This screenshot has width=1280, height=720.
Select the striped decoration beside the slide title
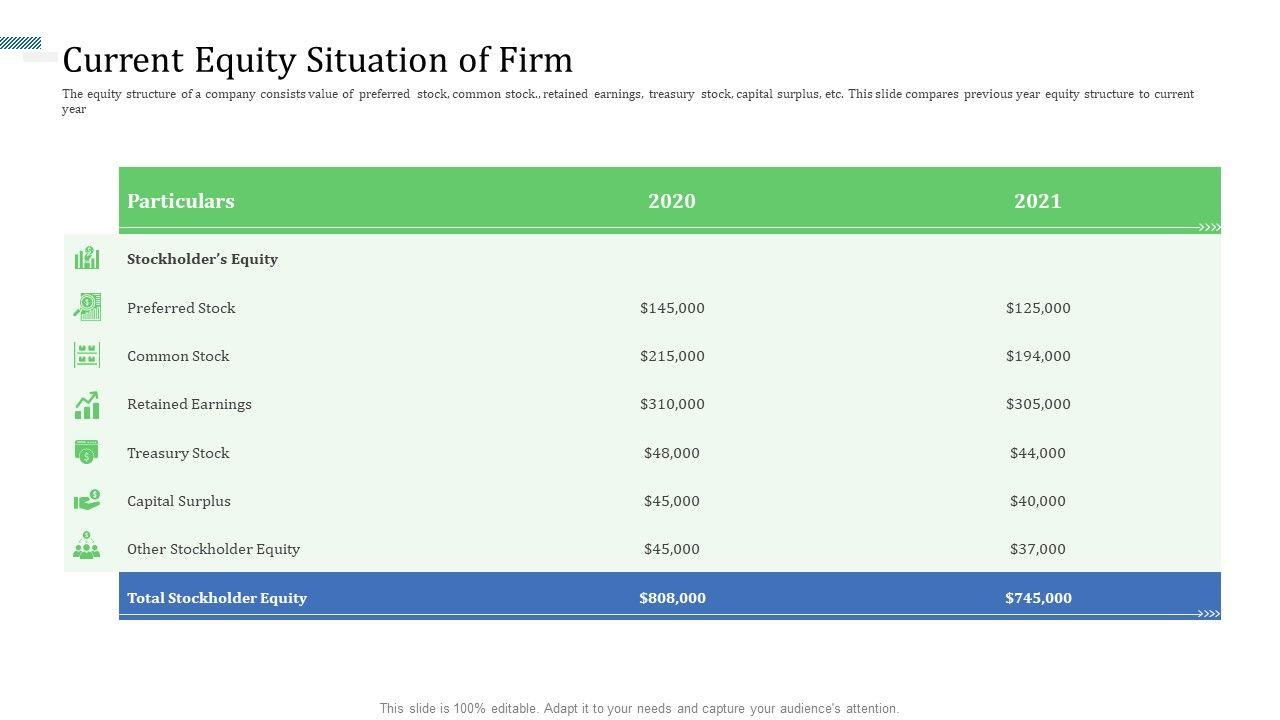tap(21, 43)
